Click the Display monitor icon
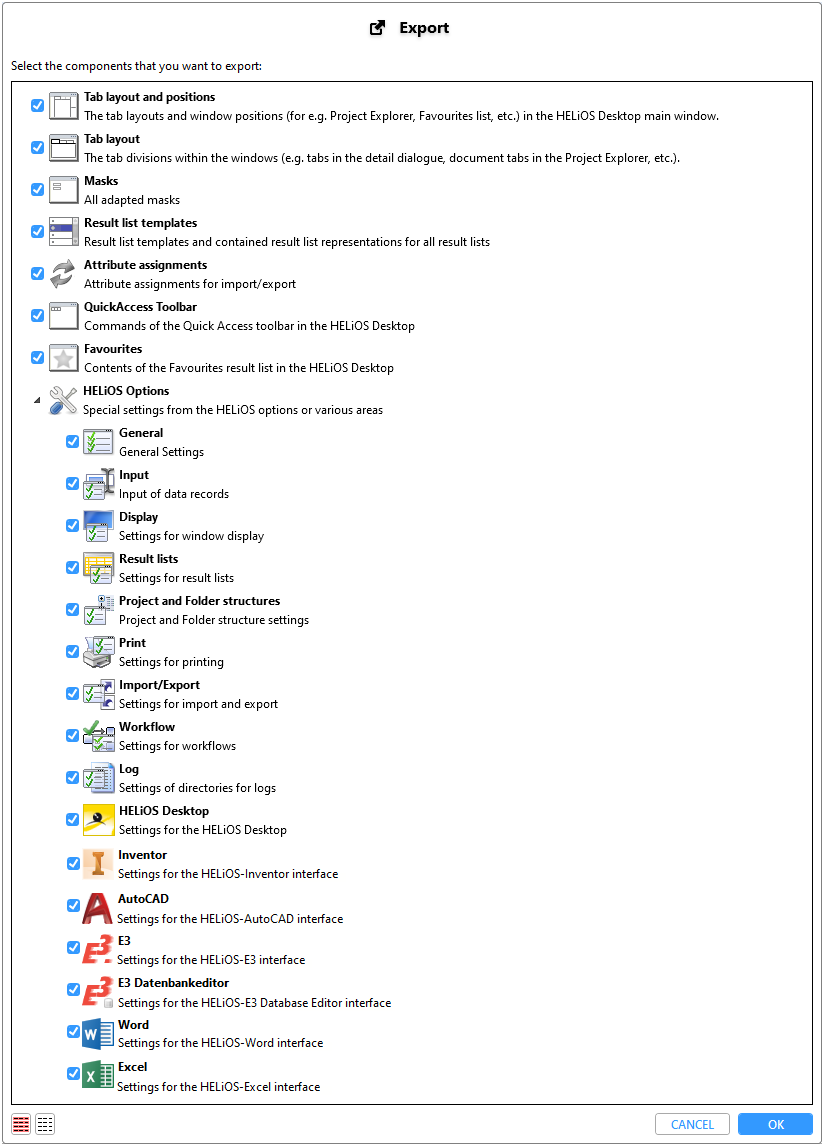This screenshot has height=1146, width=824. pyautogui.click(x=99, y=526)
